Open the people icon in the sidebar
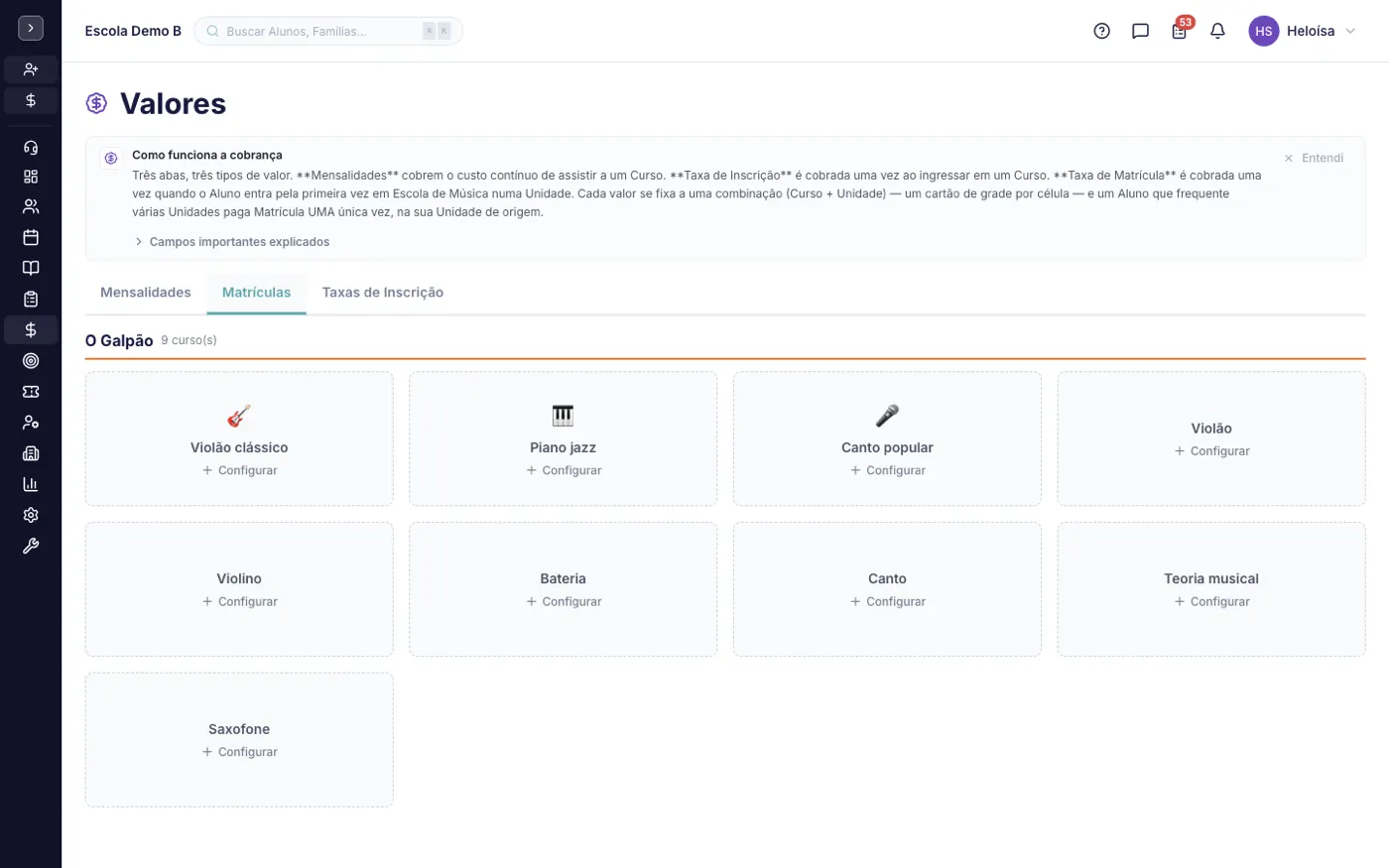 31,206
